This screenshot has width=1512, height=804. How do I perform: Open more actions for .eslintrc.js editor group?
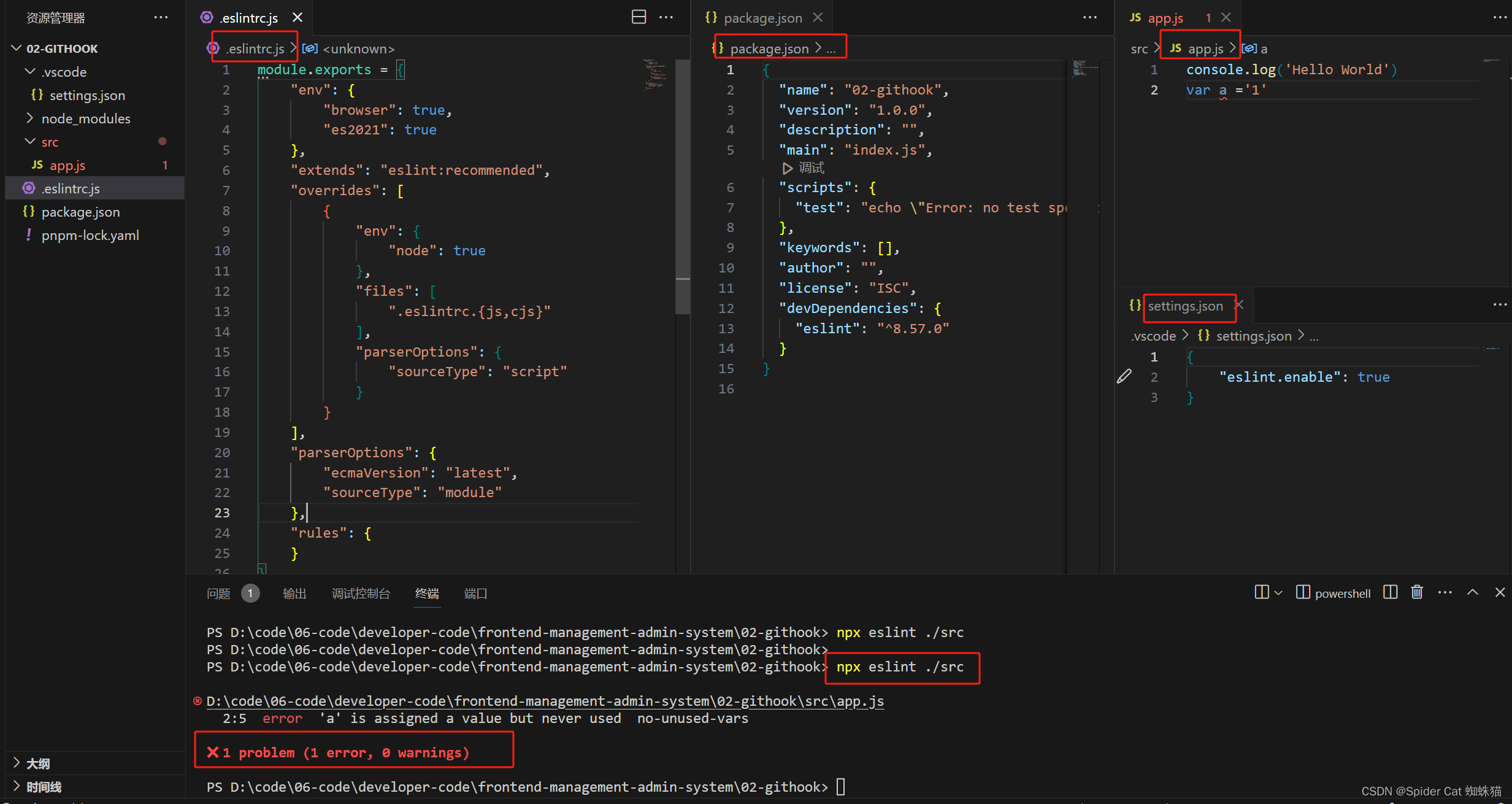666,17
